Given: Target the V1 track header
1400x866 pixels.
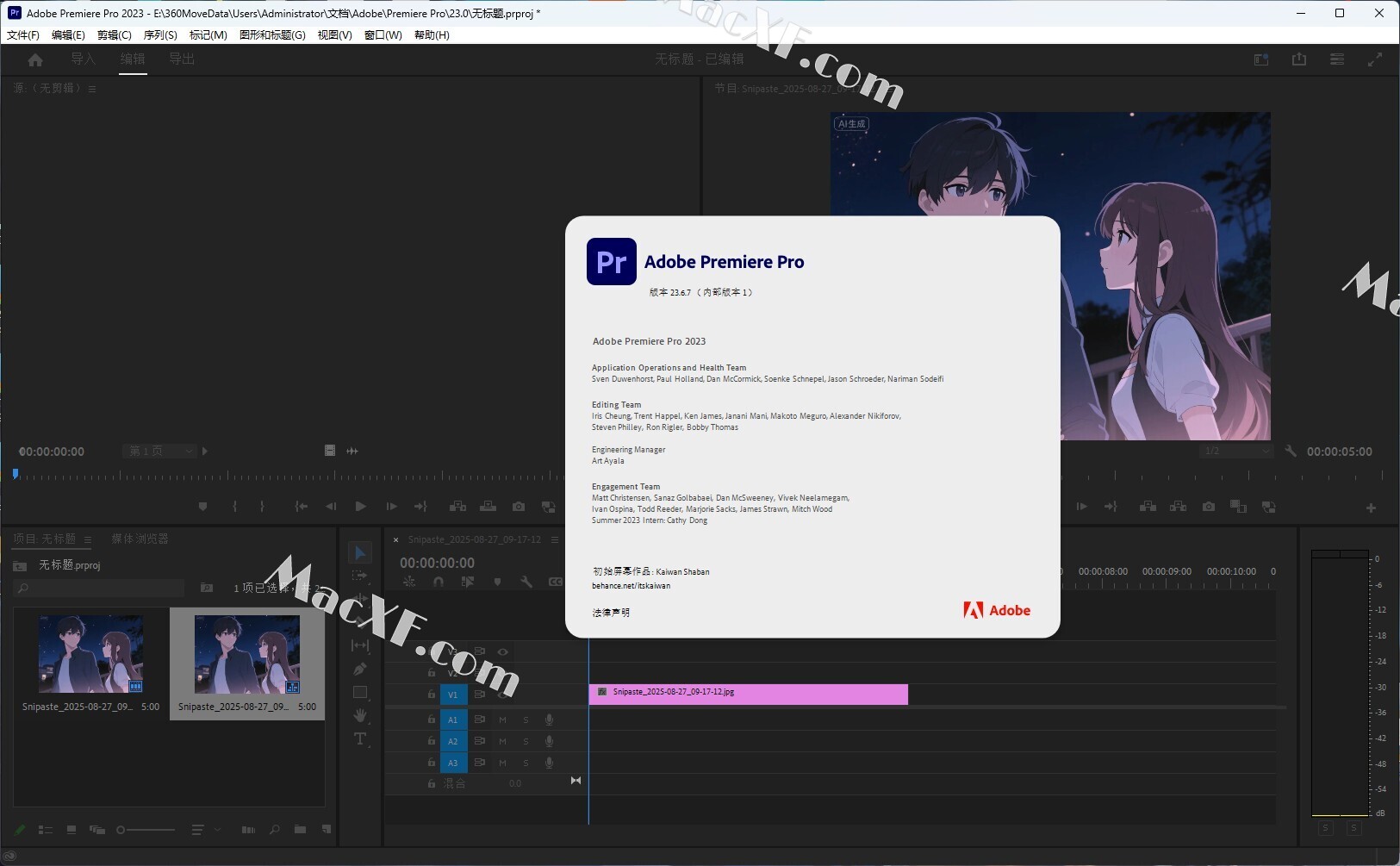Looking at the screenshot, I should click(453, 695).
